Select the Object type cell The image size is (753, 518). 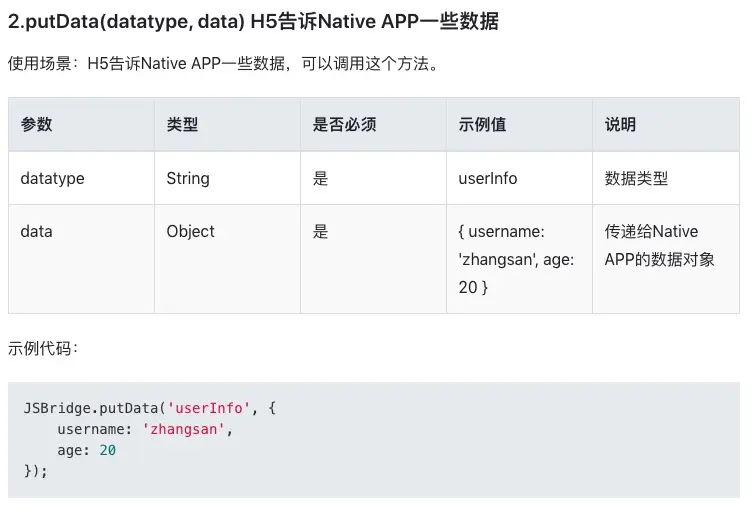point(190,231)
